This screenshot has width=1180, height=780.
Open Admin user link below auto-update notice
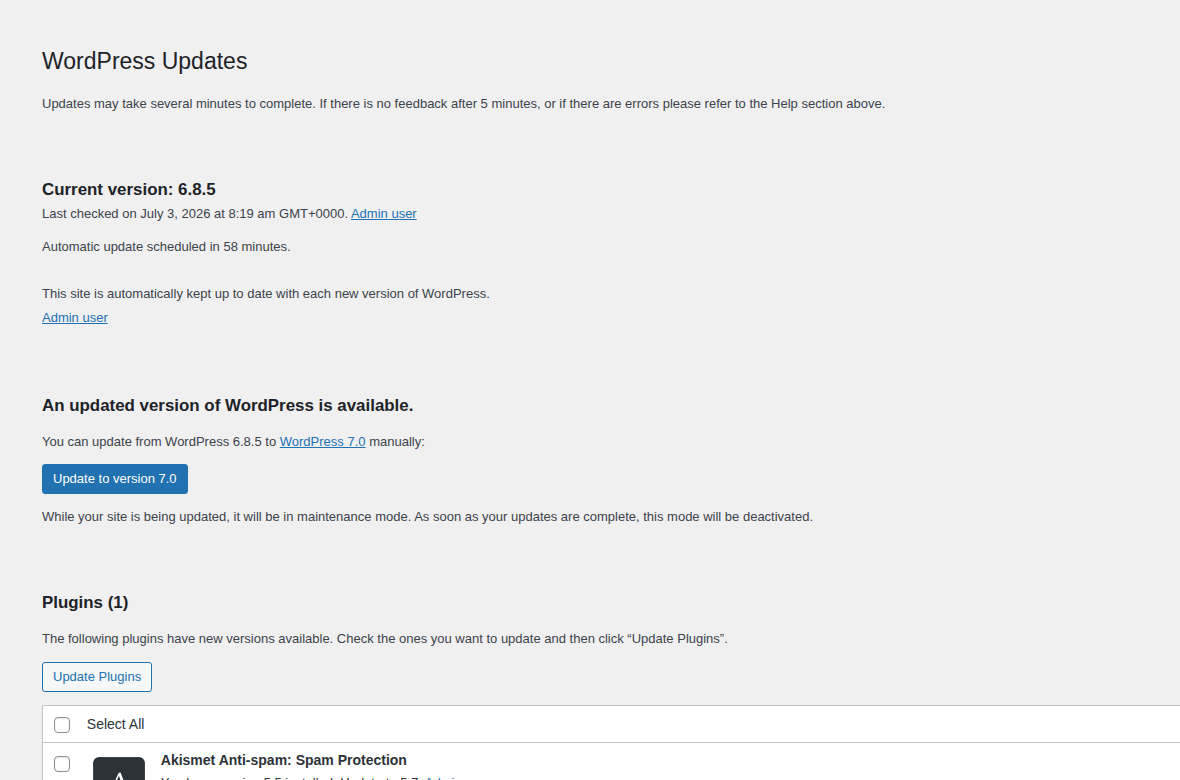75,318
